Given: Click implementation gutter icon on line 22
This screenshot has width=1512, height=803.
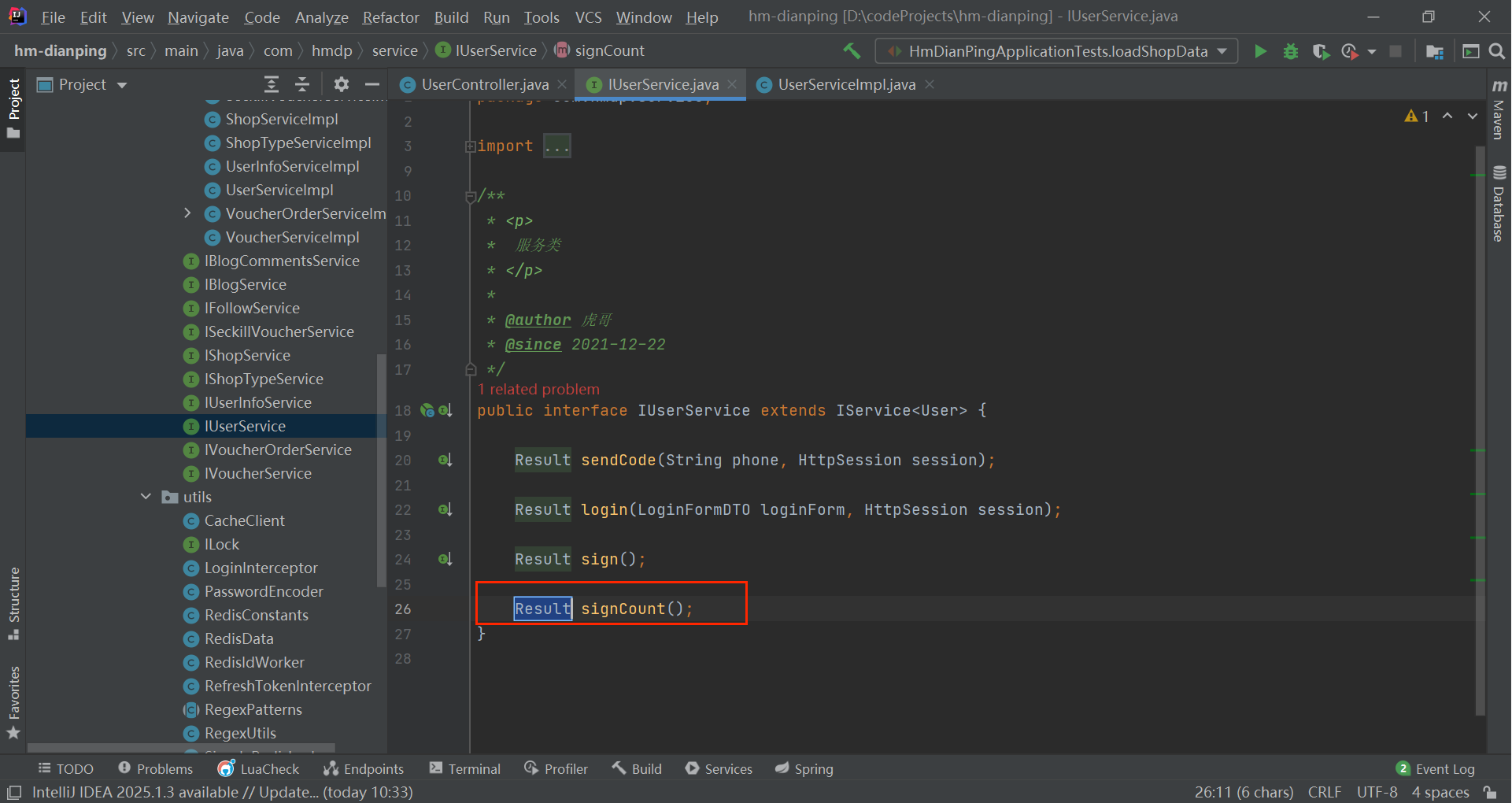Looking at the screenshot, I should (445, 509).
